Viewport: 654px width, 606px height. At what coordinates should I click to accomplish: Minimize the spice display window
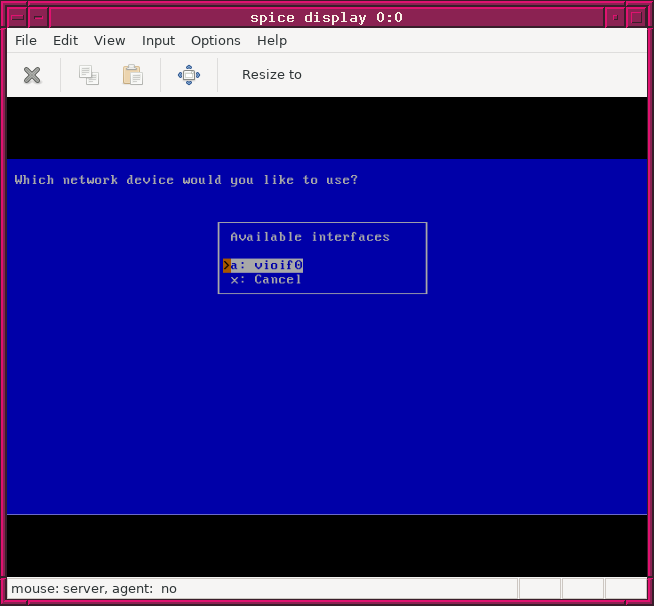pyautogui.click(x=613, y=17)
